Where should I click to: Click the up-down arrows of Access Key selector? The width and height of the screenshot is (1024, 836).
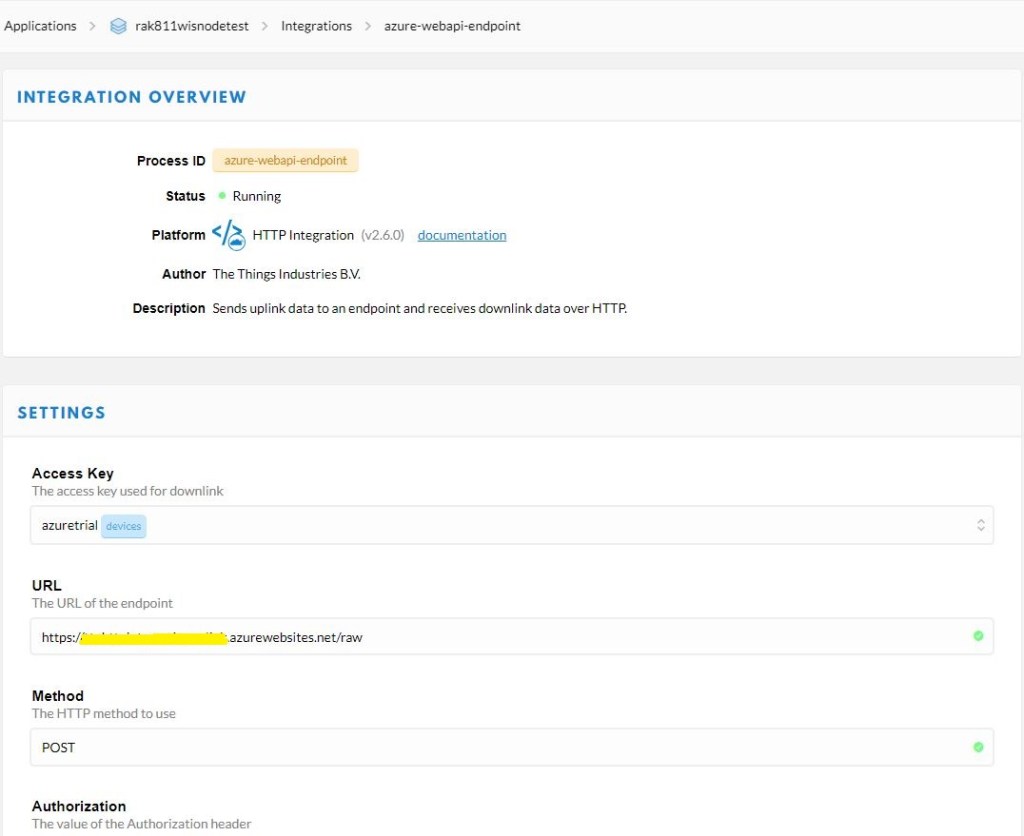coord(980,525)
